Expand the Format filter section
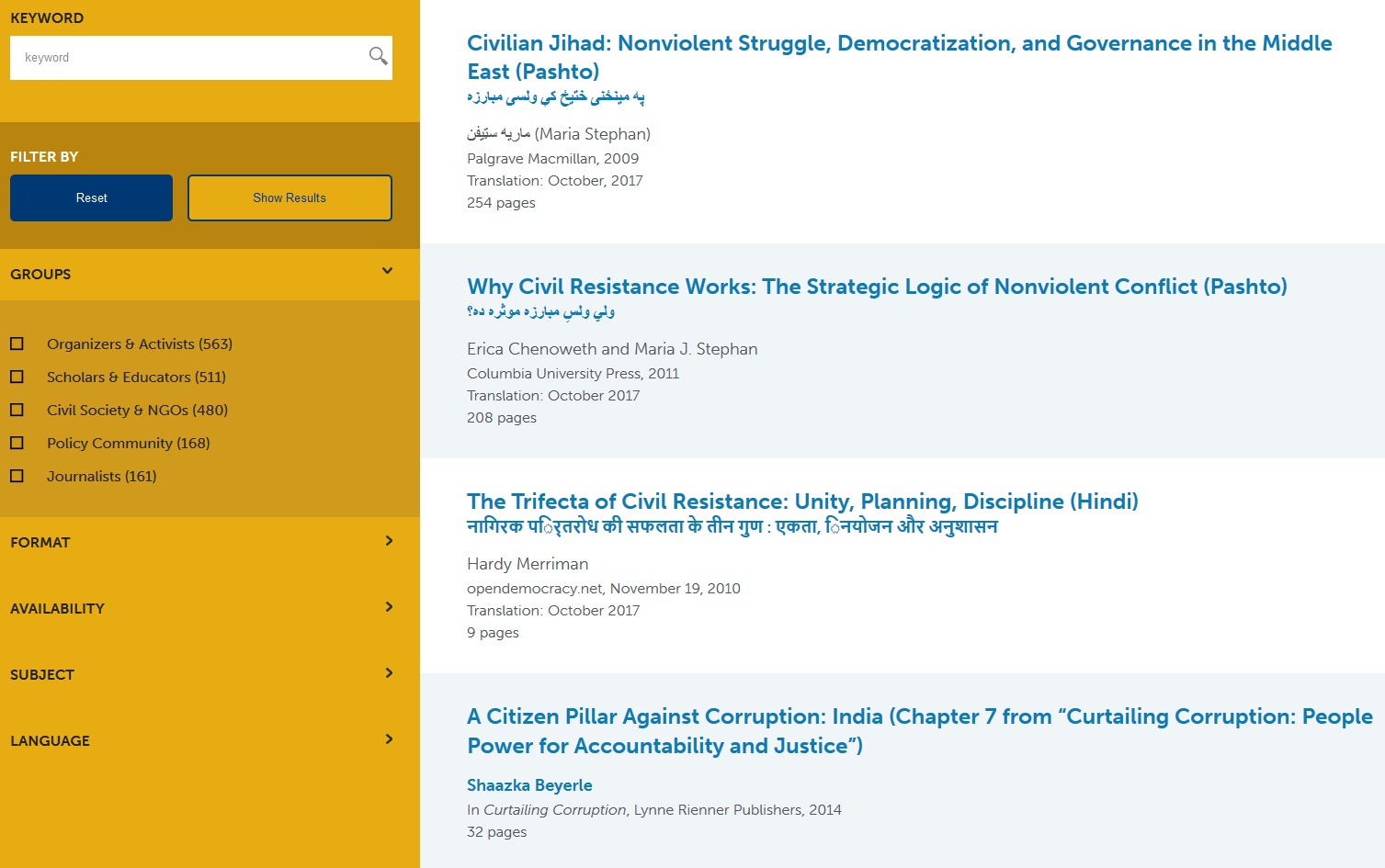The width and height of the screenshot is (1385, 868). pyautogui.click(x=389, y=541)
